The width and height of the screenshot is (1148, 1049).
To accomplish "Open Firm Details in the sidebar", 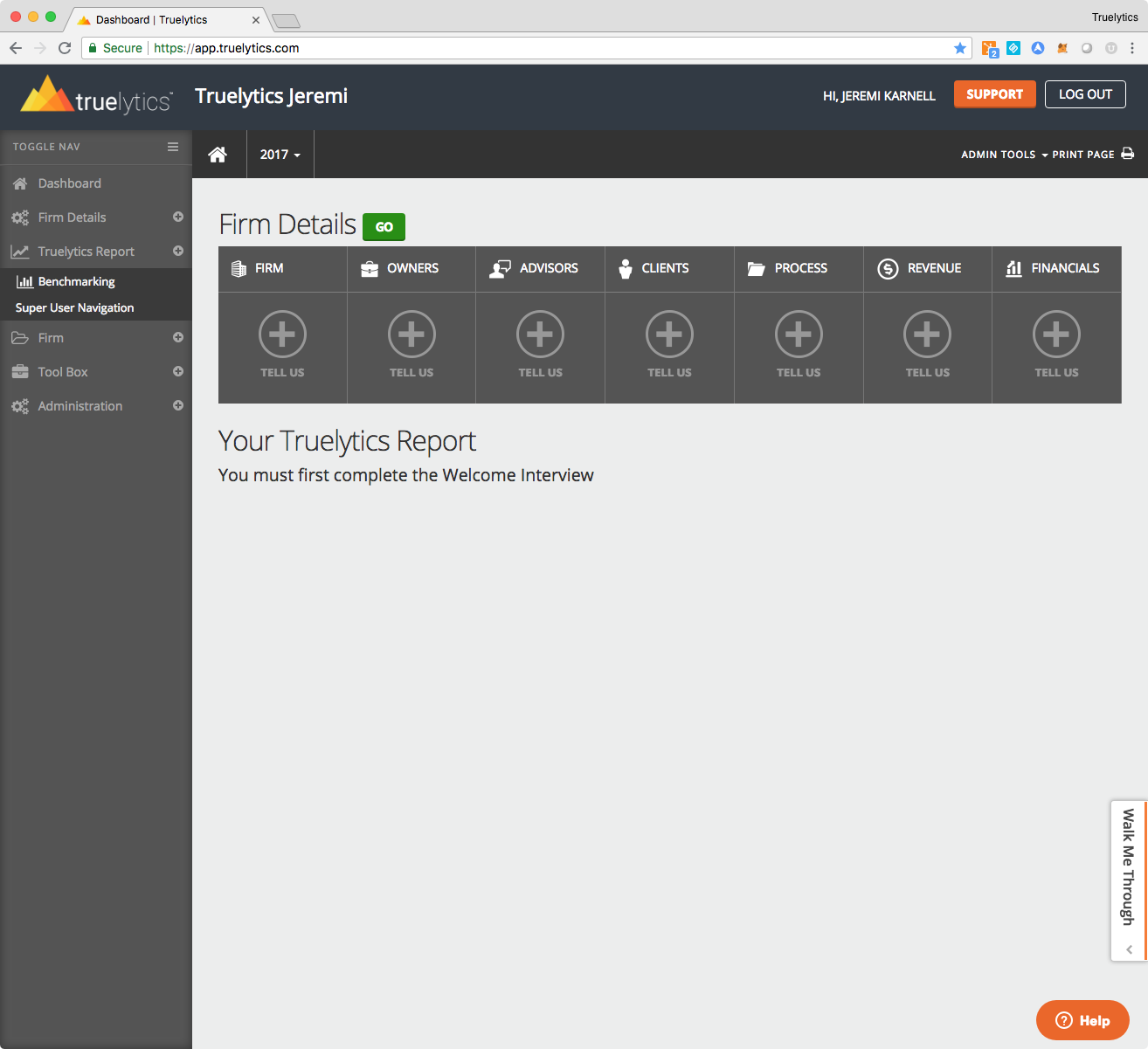I will click(72, 217).
